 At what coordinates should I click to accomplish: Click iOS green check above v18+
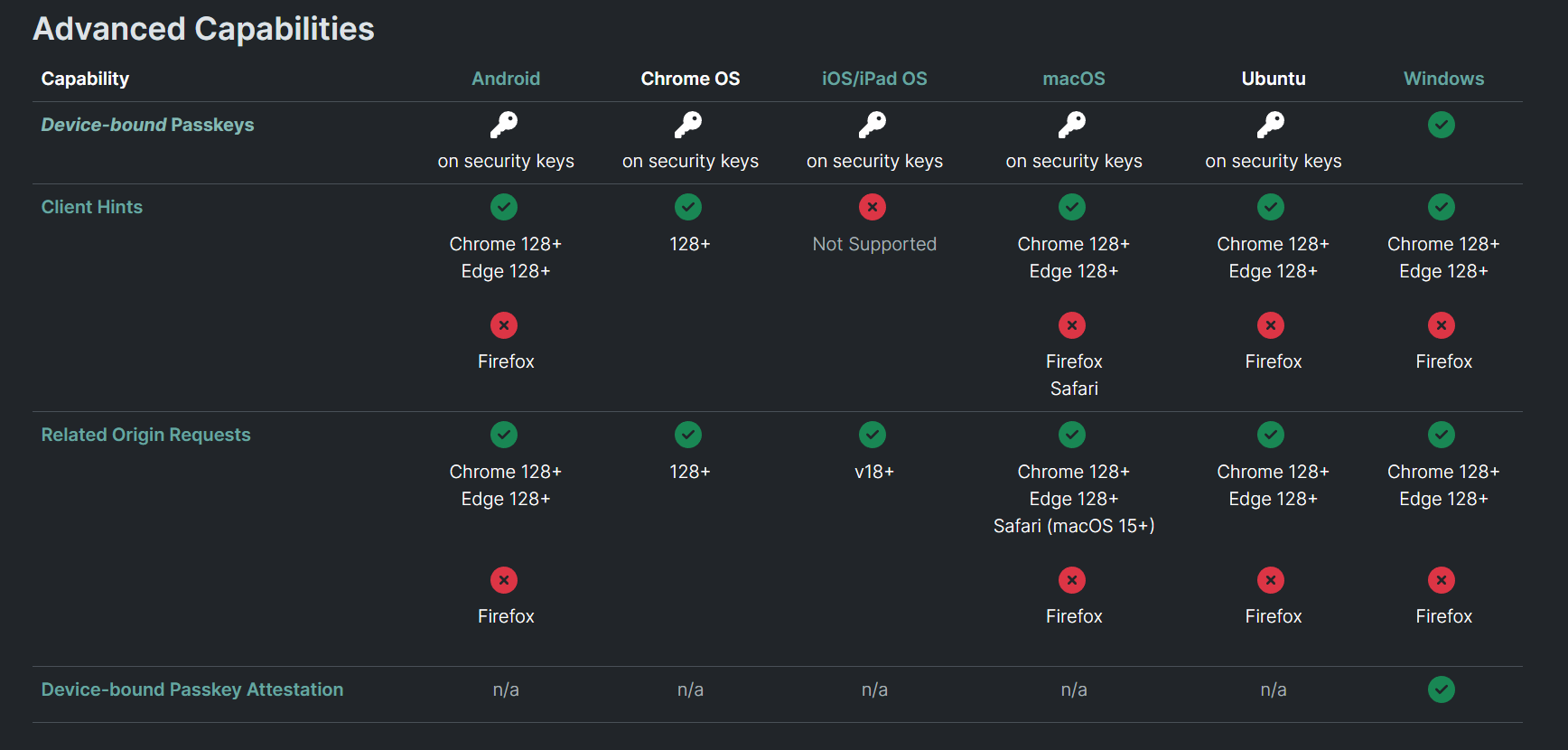point(873,435)
